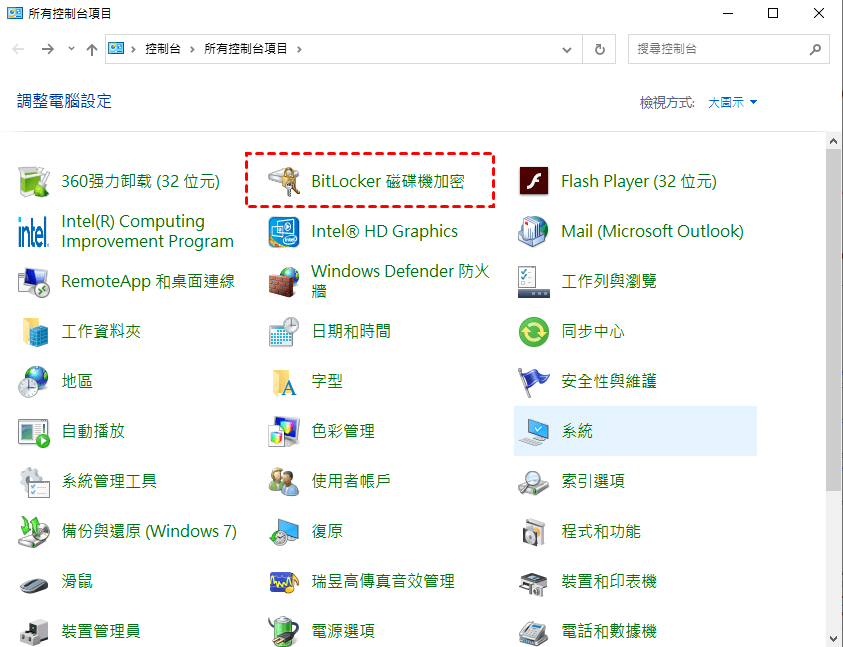Open 備份與還原 (Windows 7) icon
The width and height of the screenshot is (843, 647).
click(34, 531)
